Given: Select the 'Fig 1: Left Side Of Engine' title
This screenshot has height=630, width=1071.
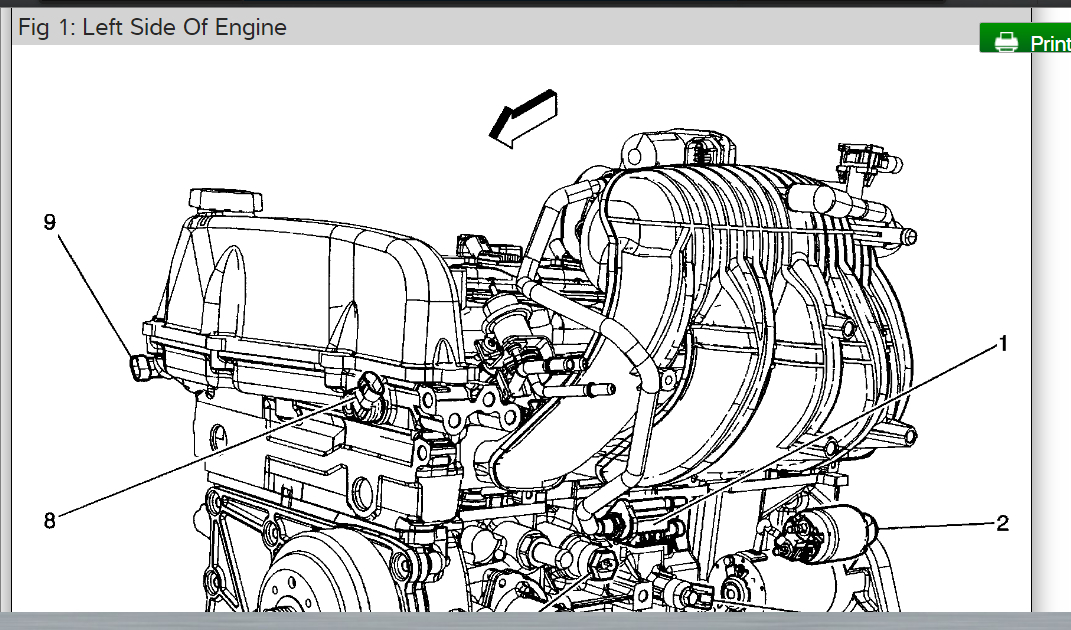Looking at the screenshot, I should pyautogui.click(x=152, y=27).
